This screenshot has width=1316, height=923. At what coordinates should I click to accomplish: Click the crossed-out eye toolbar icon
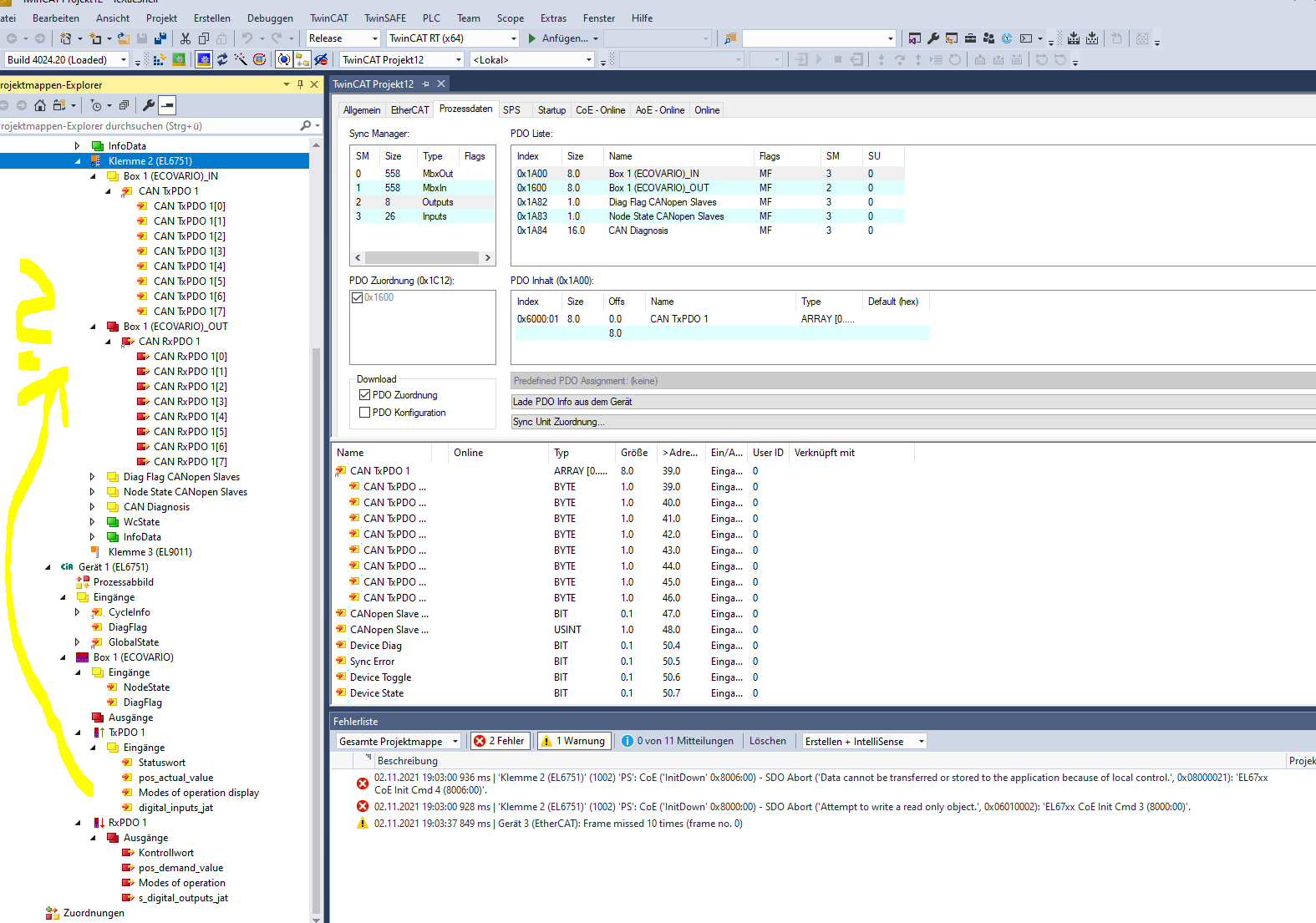[321, 59]
